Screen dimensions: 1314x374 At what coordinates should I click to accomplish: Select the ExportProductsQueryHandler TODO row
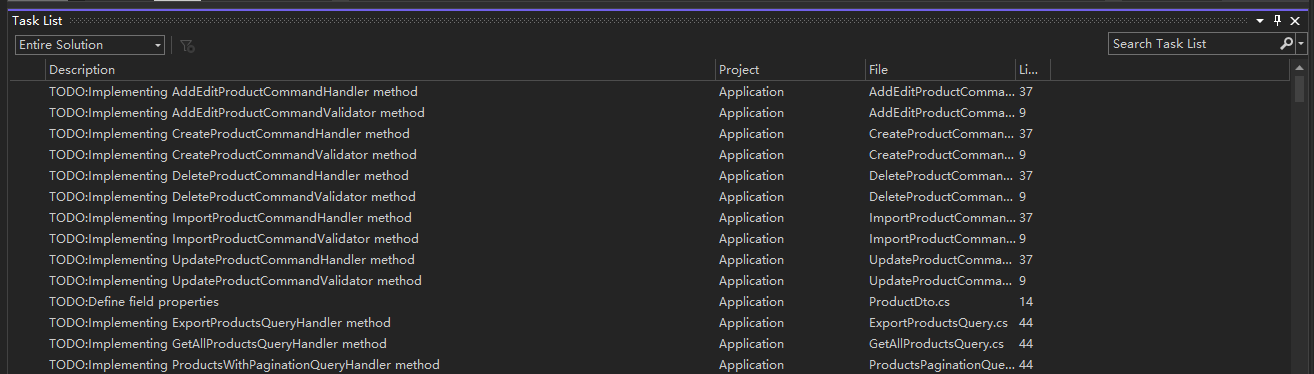(650, 323)
